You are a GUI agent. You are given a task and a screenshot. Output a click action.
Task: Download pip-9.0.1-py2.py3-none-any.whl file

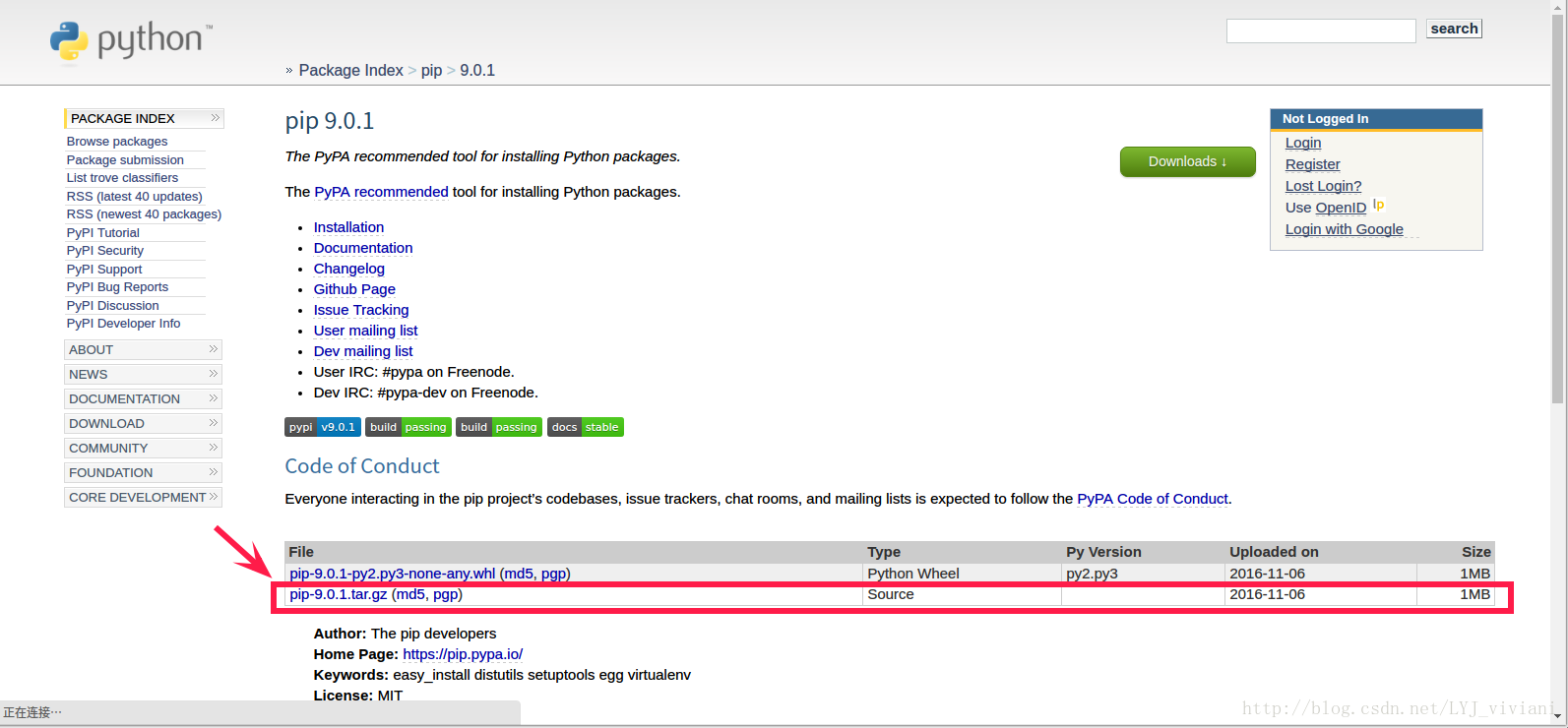393,574
